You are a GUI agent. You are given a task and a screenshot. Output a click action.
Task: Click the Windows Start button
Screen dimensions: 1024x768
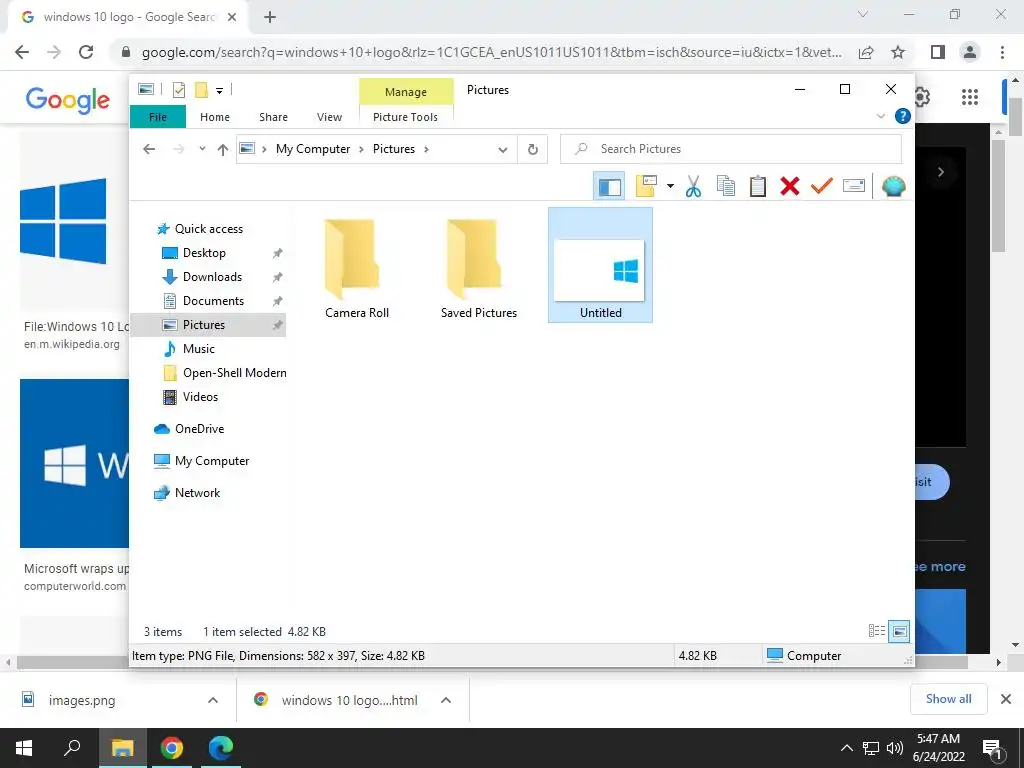pyautogui.click(x=24, y=748)
